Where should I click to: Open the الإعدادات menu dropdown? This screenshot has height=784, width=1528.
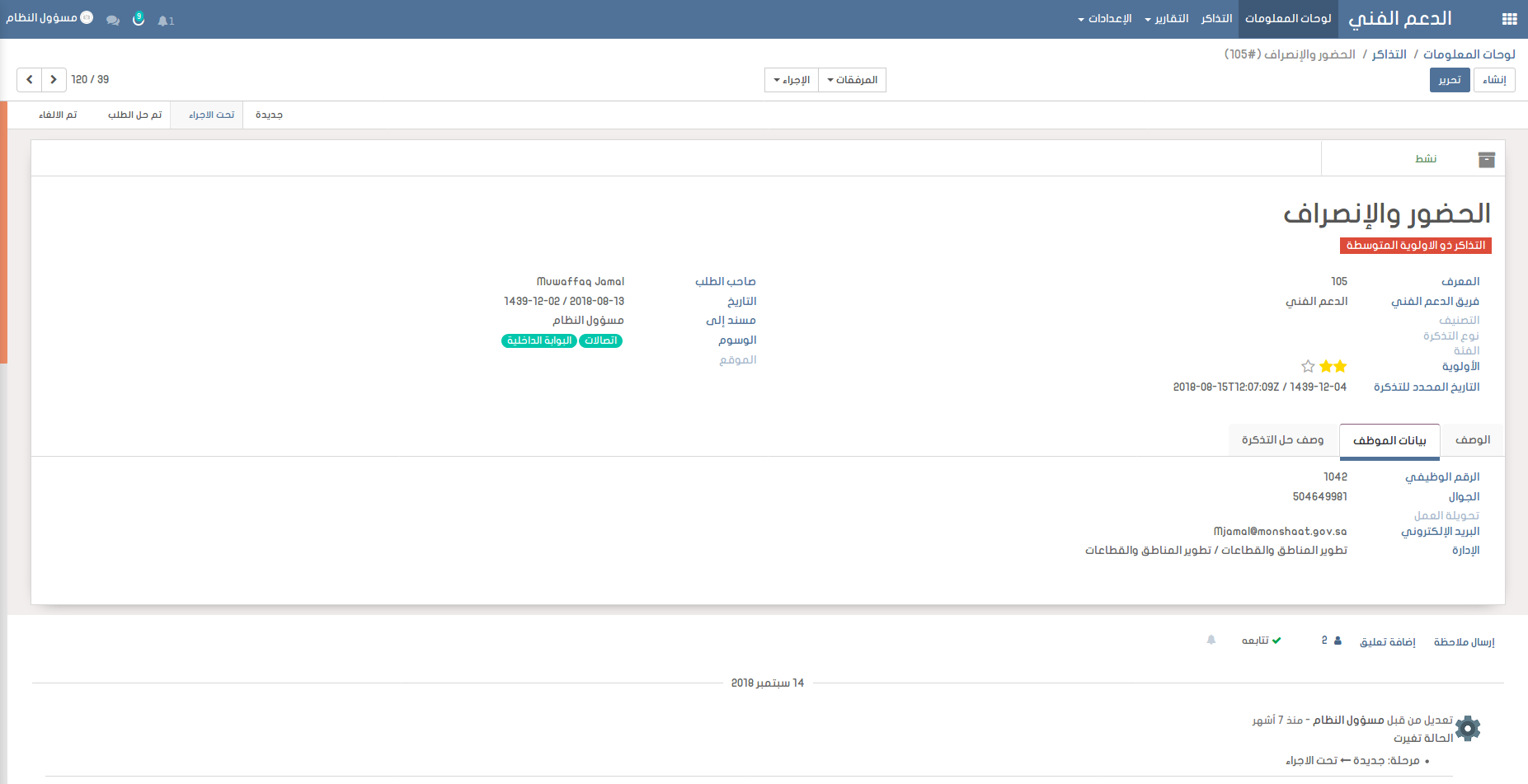pyautogui.click(x=1104, y=19)
